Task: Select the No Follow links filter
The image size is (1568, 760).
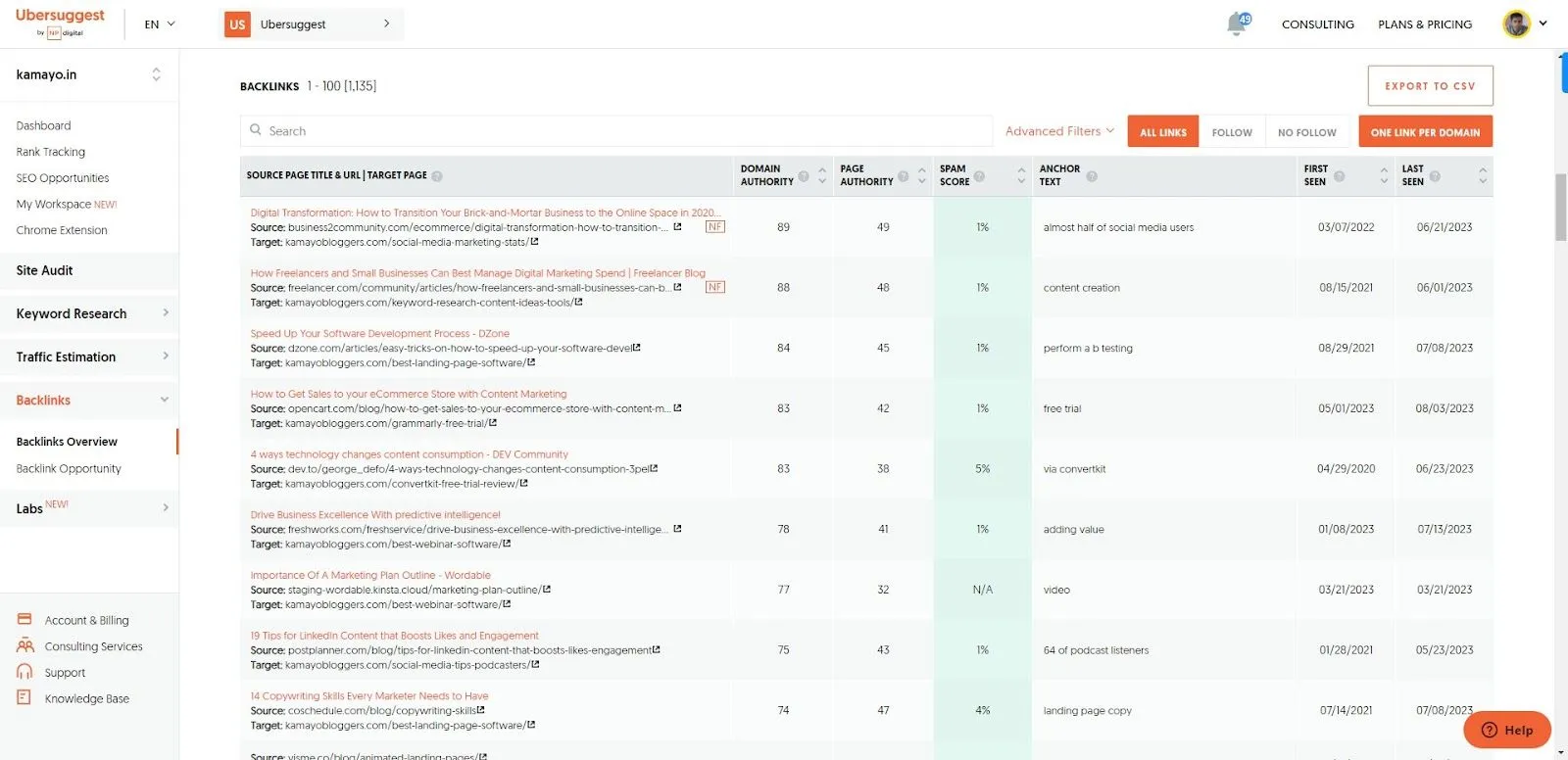Action: click(x=1307, y=131)
